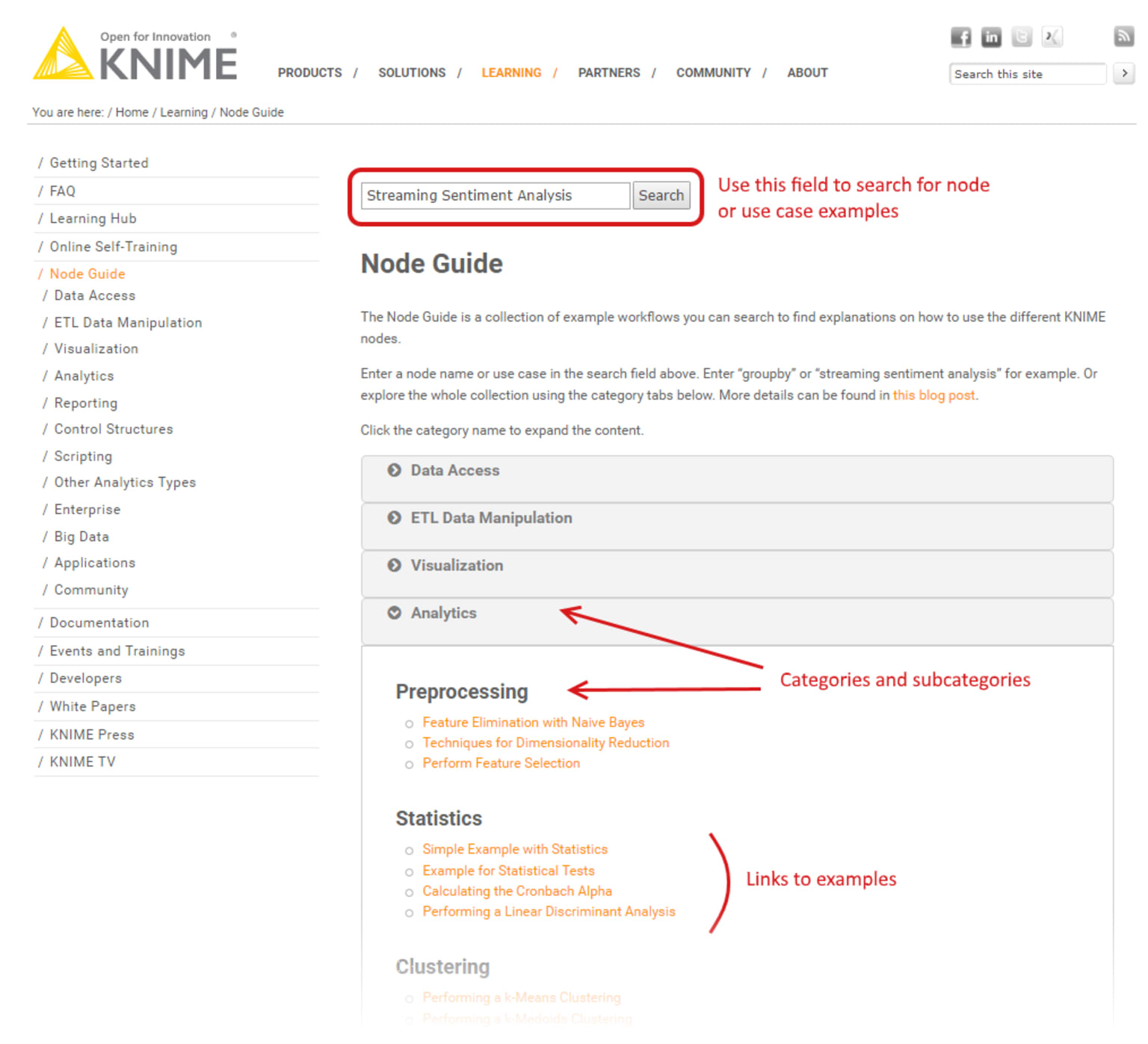Image resolution: width=1148 pixels, height=1044 pixels.
Task: Open Applications sidebar subitem
Action: (94, 563)
